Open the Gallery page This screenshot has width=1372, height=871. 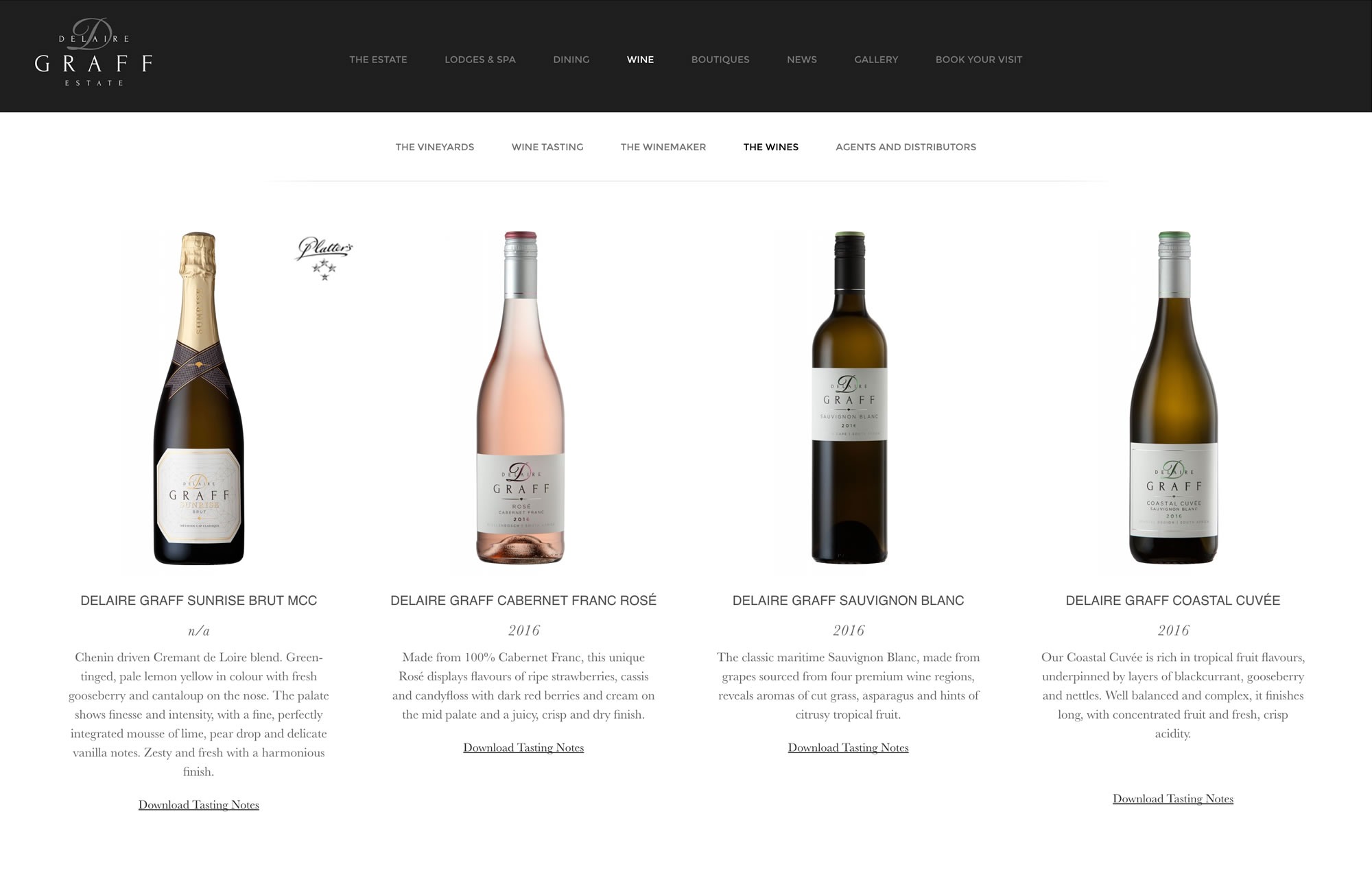point(876,60)
